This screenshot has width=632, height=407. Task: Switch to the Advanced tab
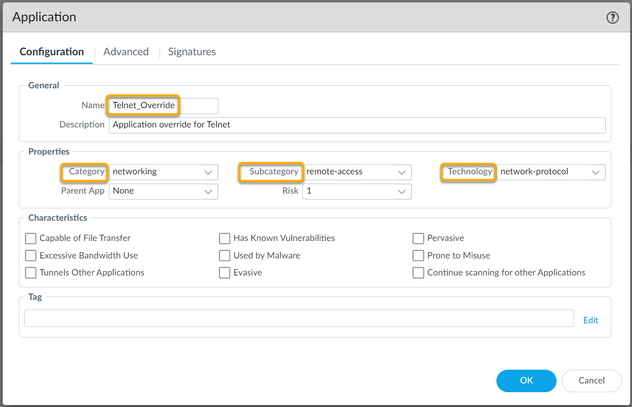126,52
